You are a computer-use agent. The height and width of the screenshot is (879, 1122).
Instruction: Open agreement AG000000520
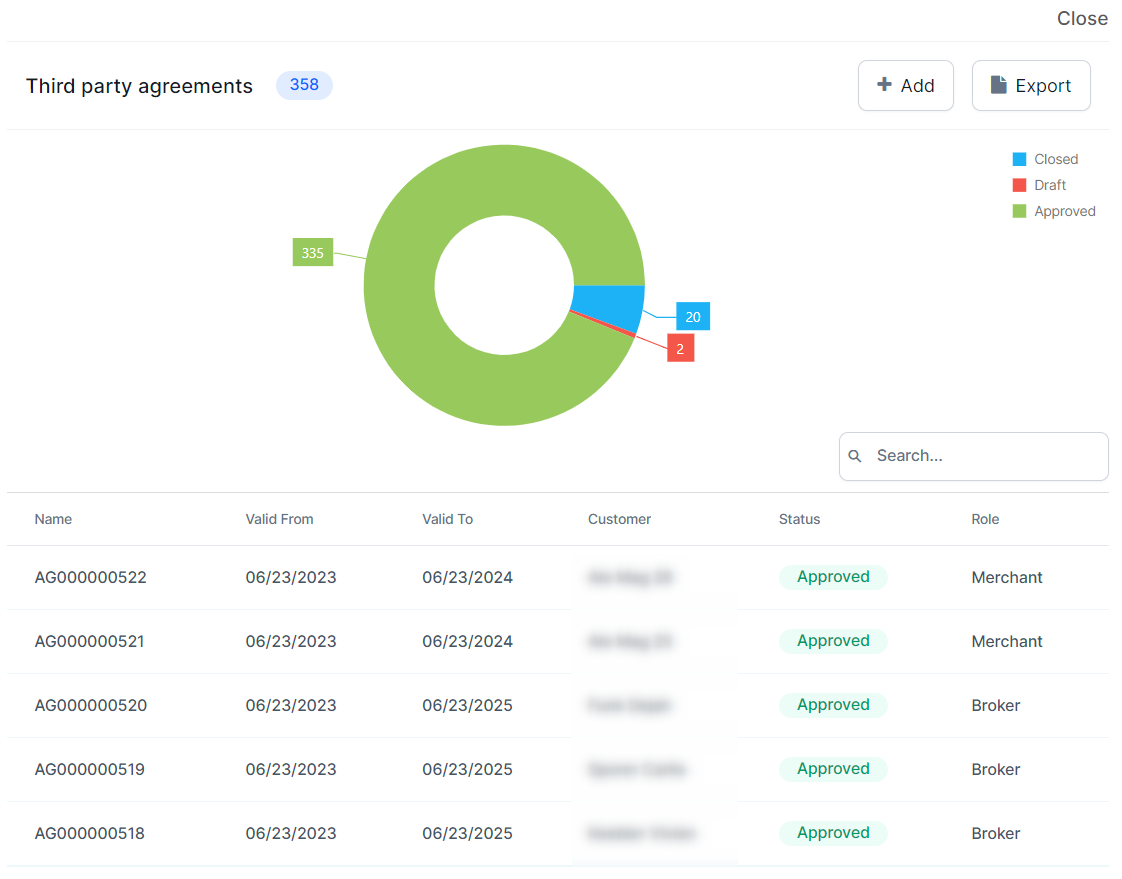90,705
